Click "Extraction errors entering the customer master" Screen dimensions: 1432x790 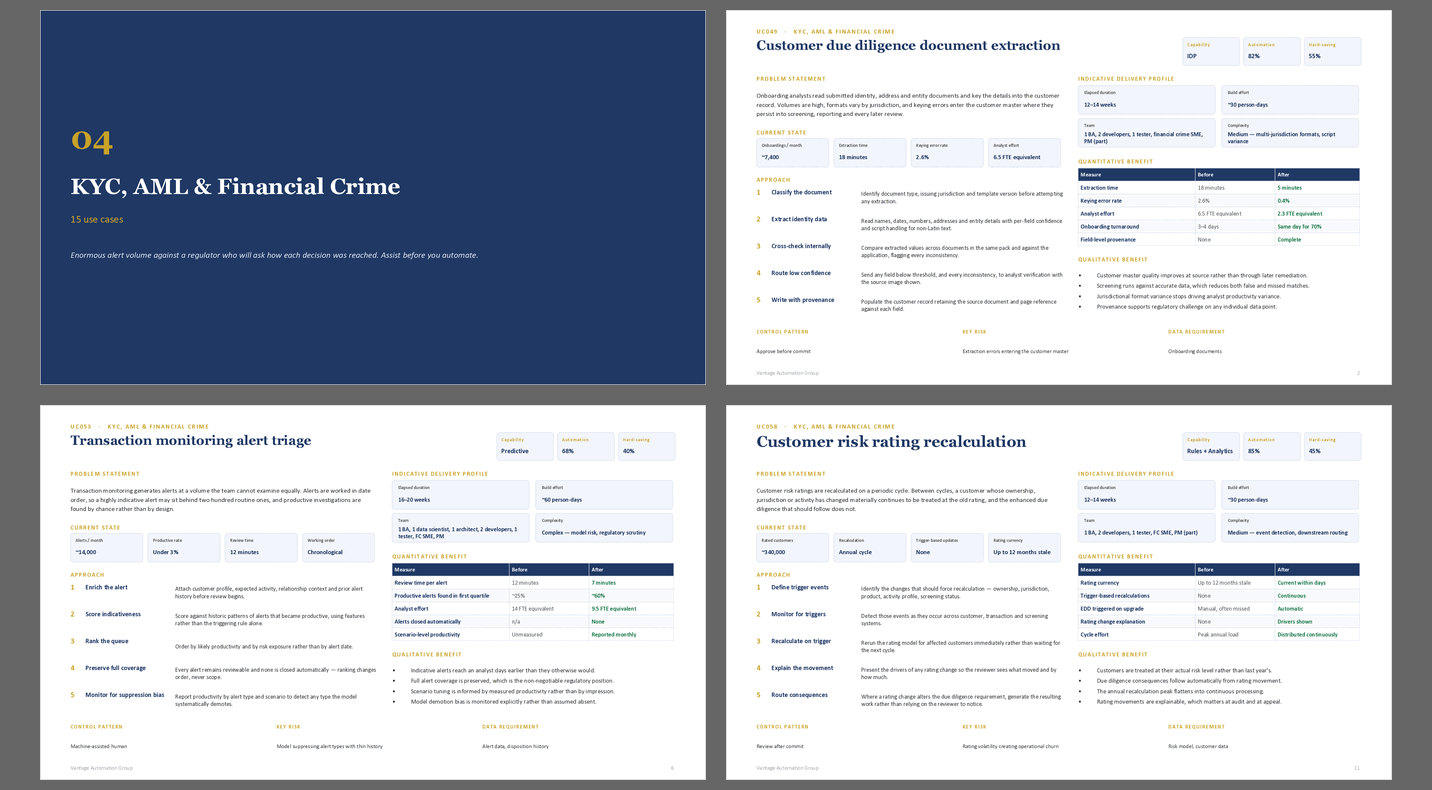point(1015,351)
